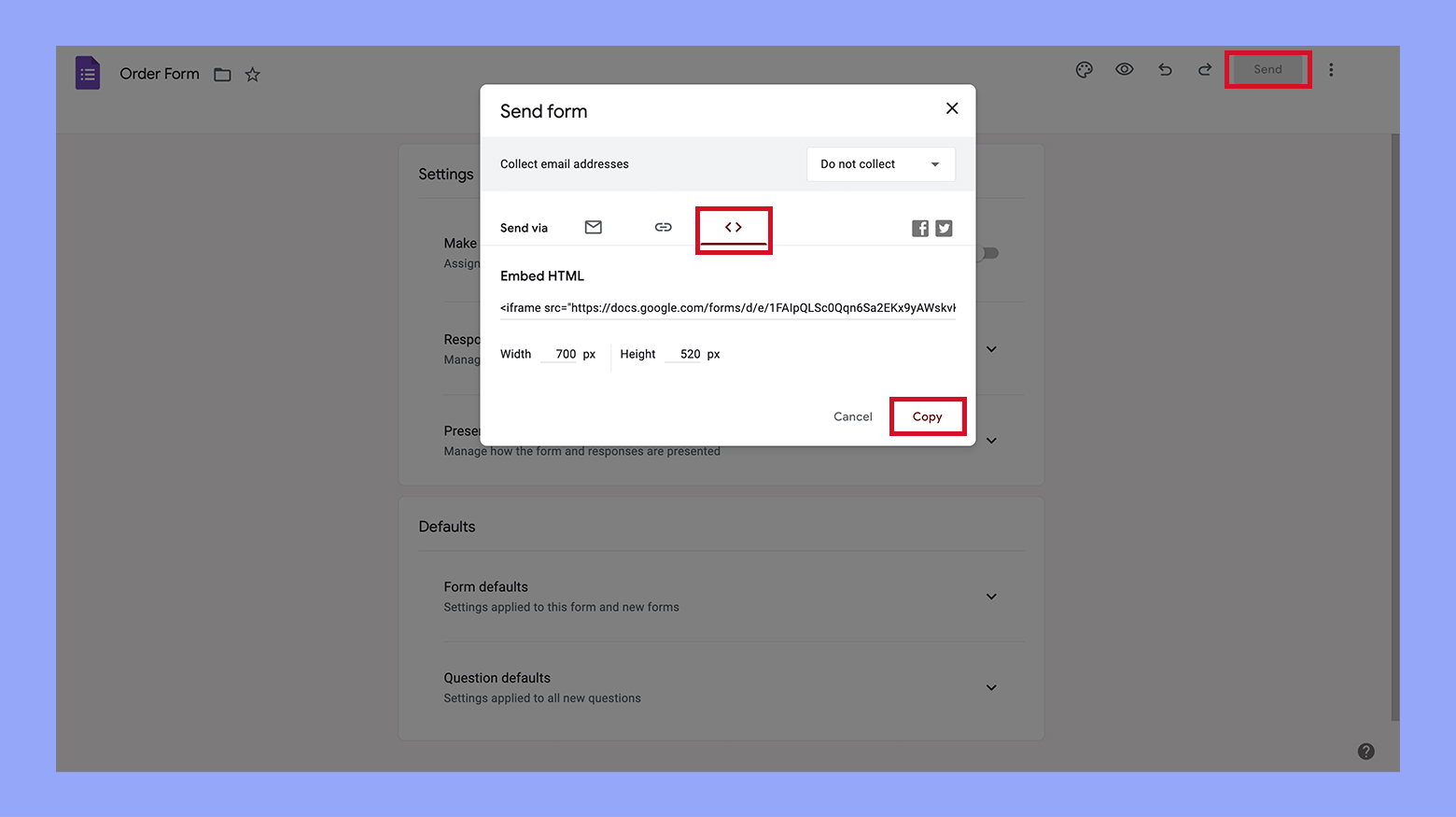Switch to the link sharing tab
Screen dimensions: 1456x817
coord(663,227)
